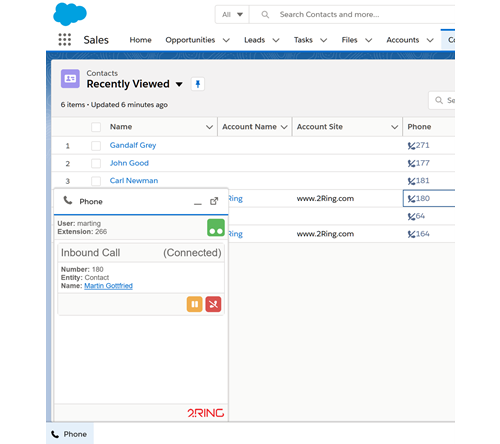Pop out the Phone panel window
The width and height of the screenshot is (500, 444).
(x=214, y=201)
